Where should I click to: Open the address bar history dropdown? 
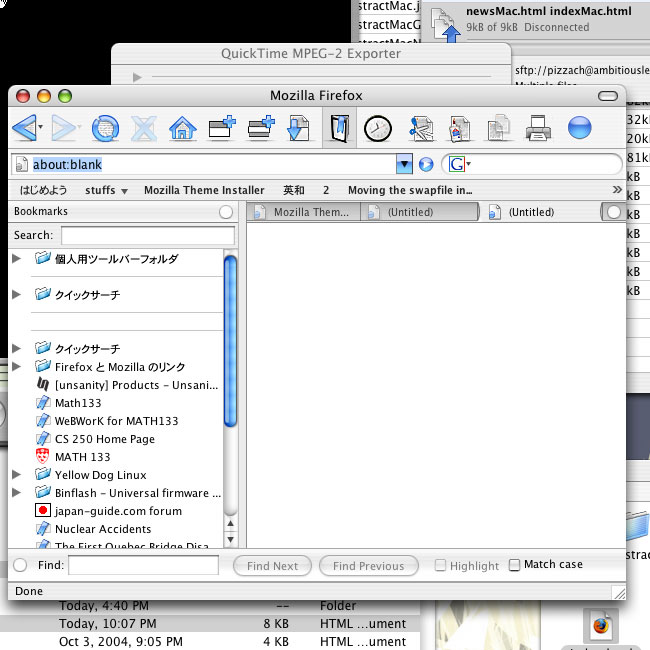coord(404,164)
